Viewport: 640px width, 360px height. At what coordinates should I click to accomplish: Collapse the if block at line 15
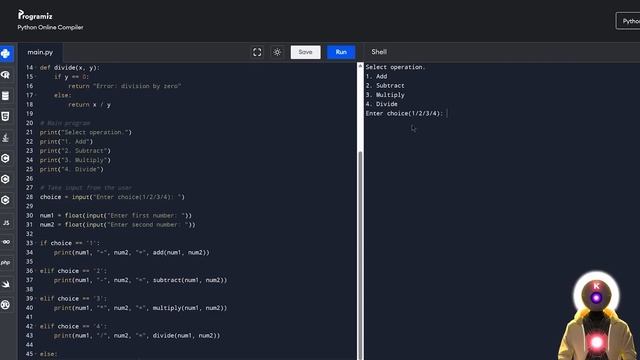(36, 77)
